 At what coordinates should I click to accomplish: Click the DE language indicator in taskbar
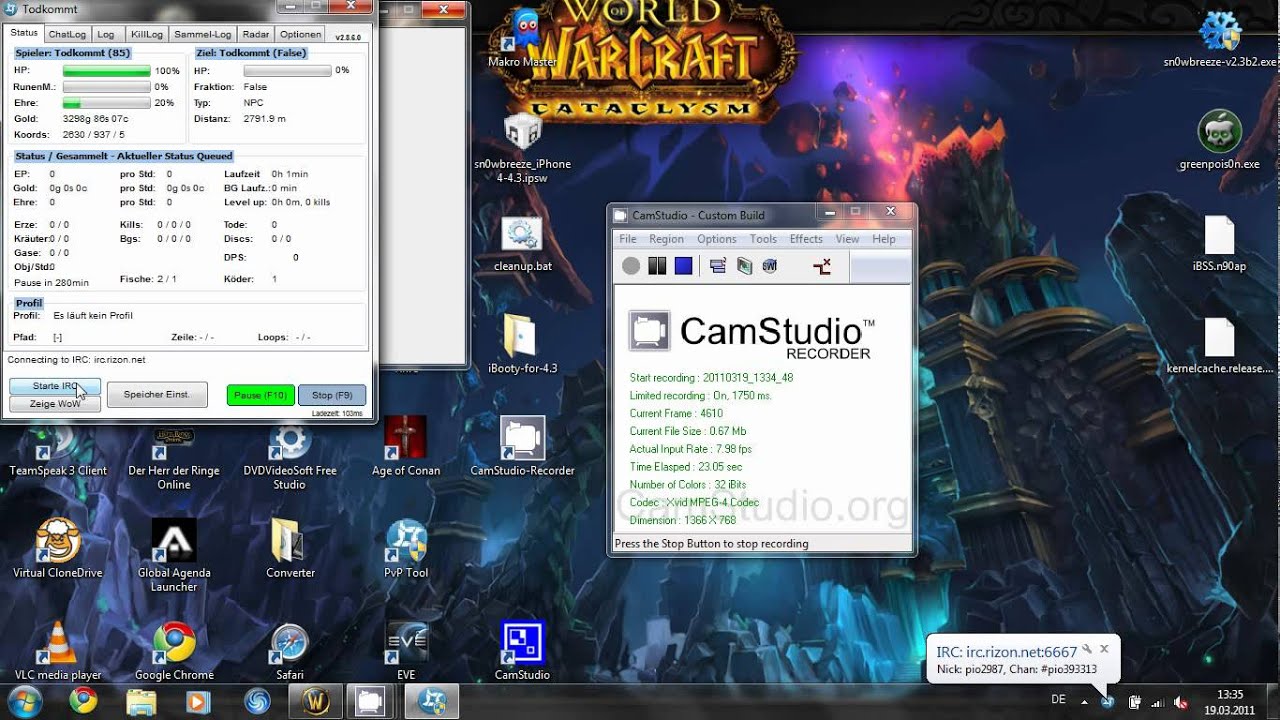(x=1058, y=700)
